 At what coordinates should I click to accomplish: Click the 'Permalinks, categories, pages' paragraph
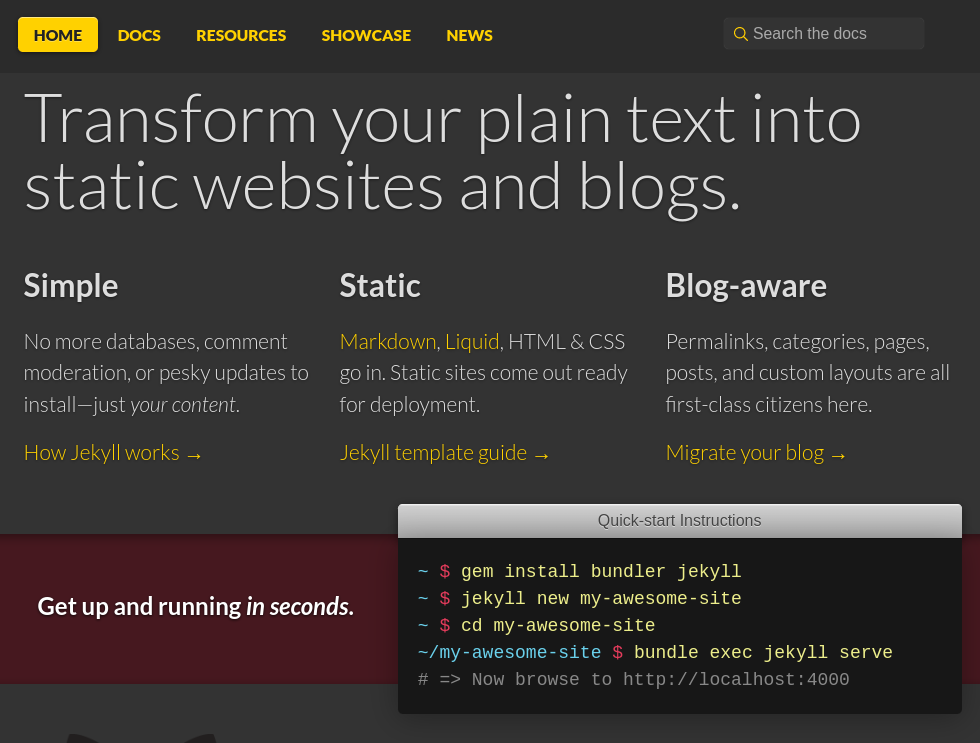[808, 373]
